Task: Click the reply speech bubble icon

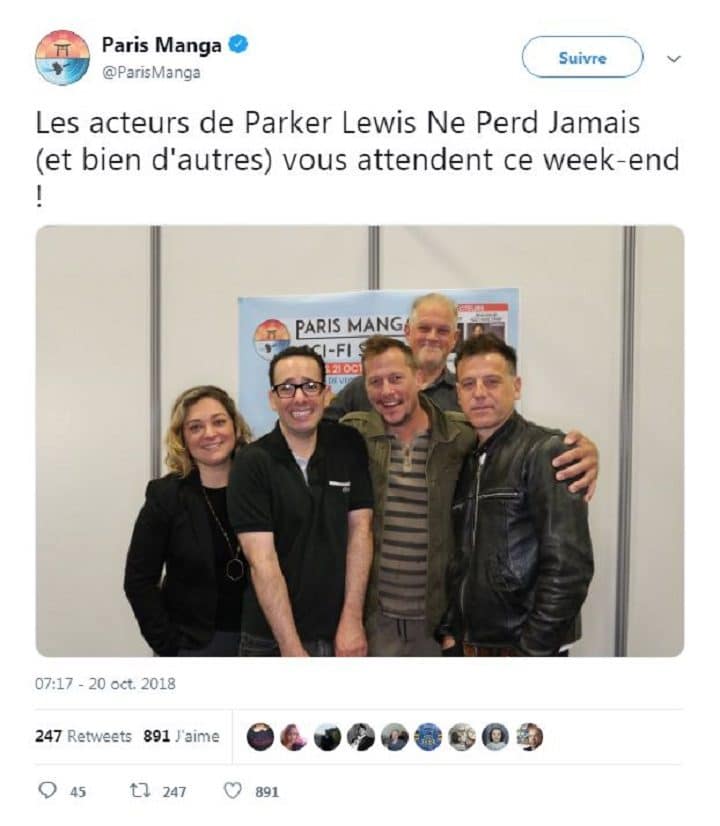Action: click(x=48, y=790)
